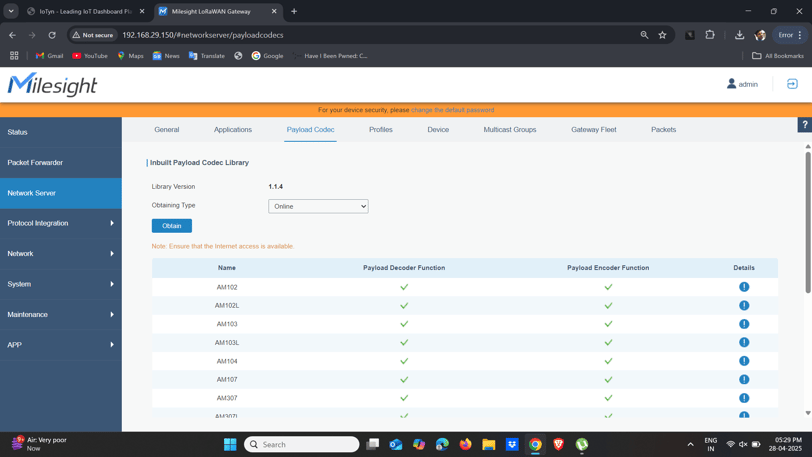
Task: Open browser extensions puzzle icon
Action: tap(710, 35)
